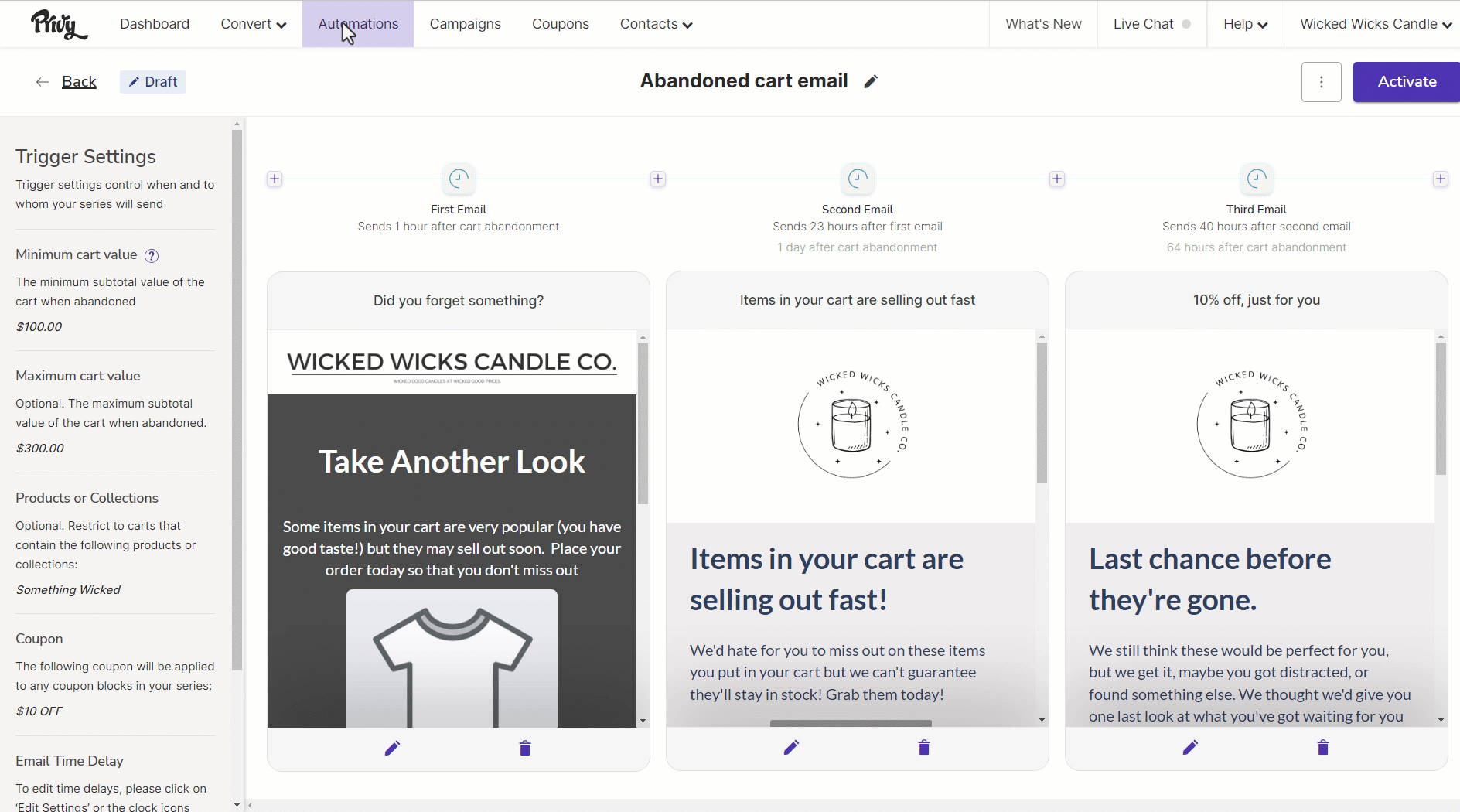1460x812 pixels.
Task: Edit the 'selling out fast' second email
Action: [791, 747]
